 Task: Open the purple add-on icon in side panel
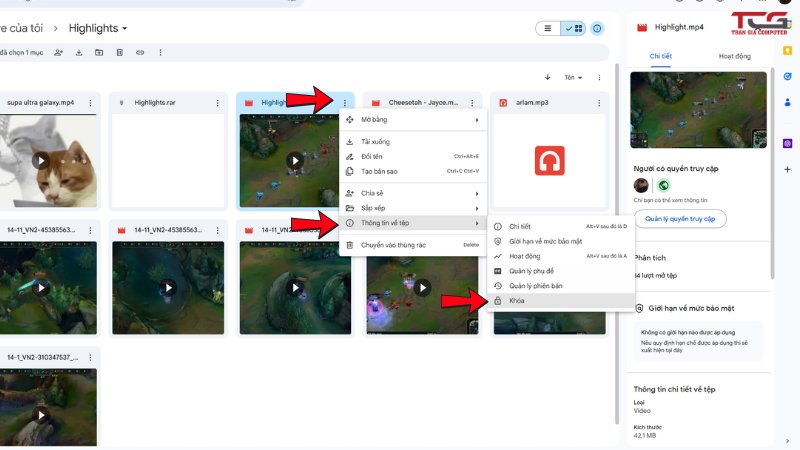(787, 143)
